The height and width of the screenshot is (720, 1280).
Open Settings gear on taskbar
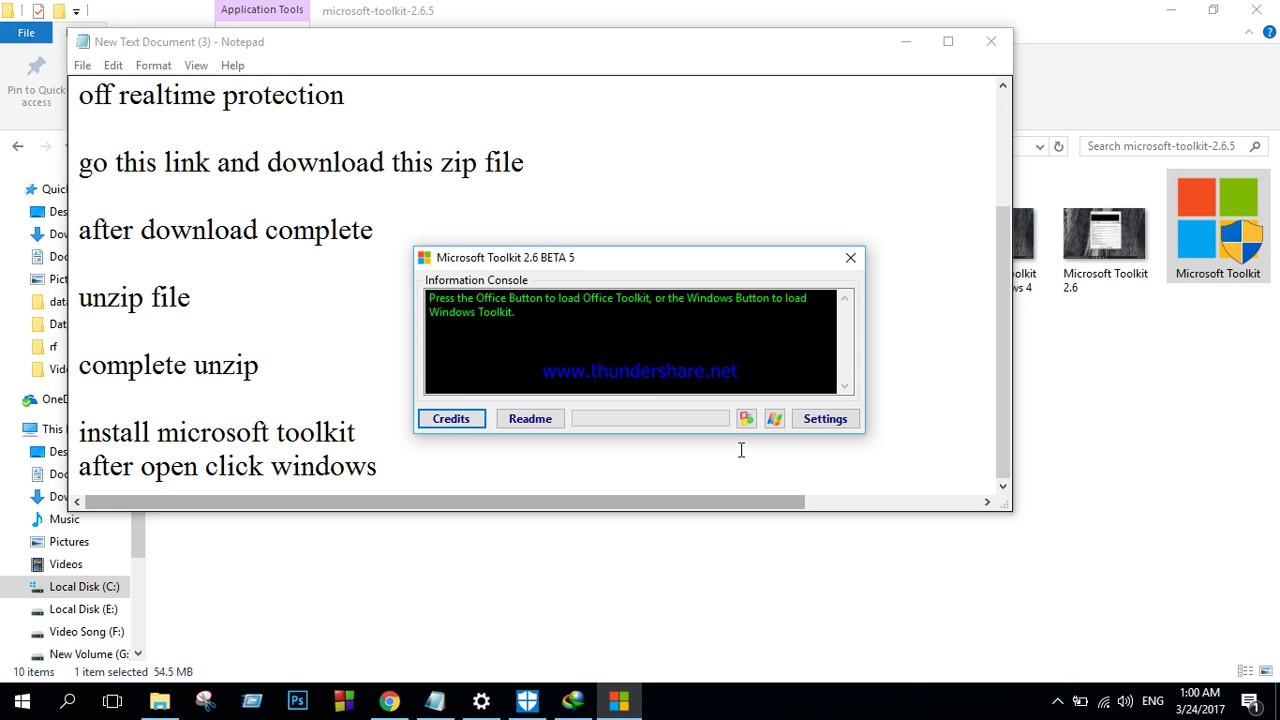(481, 701)
